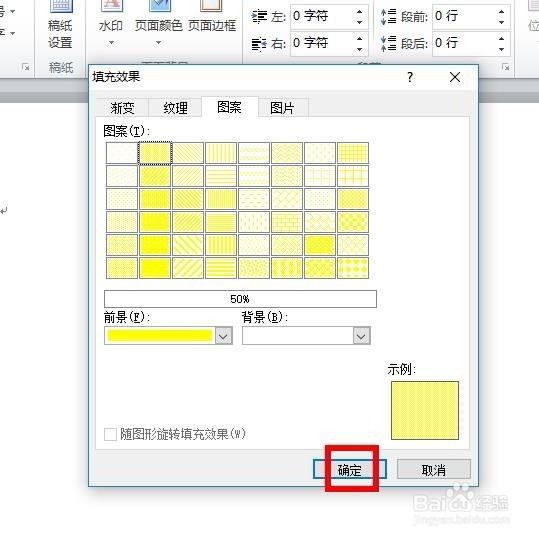
Task: Select the horizontal lines pattern in second row
Action: coord(221,176)
